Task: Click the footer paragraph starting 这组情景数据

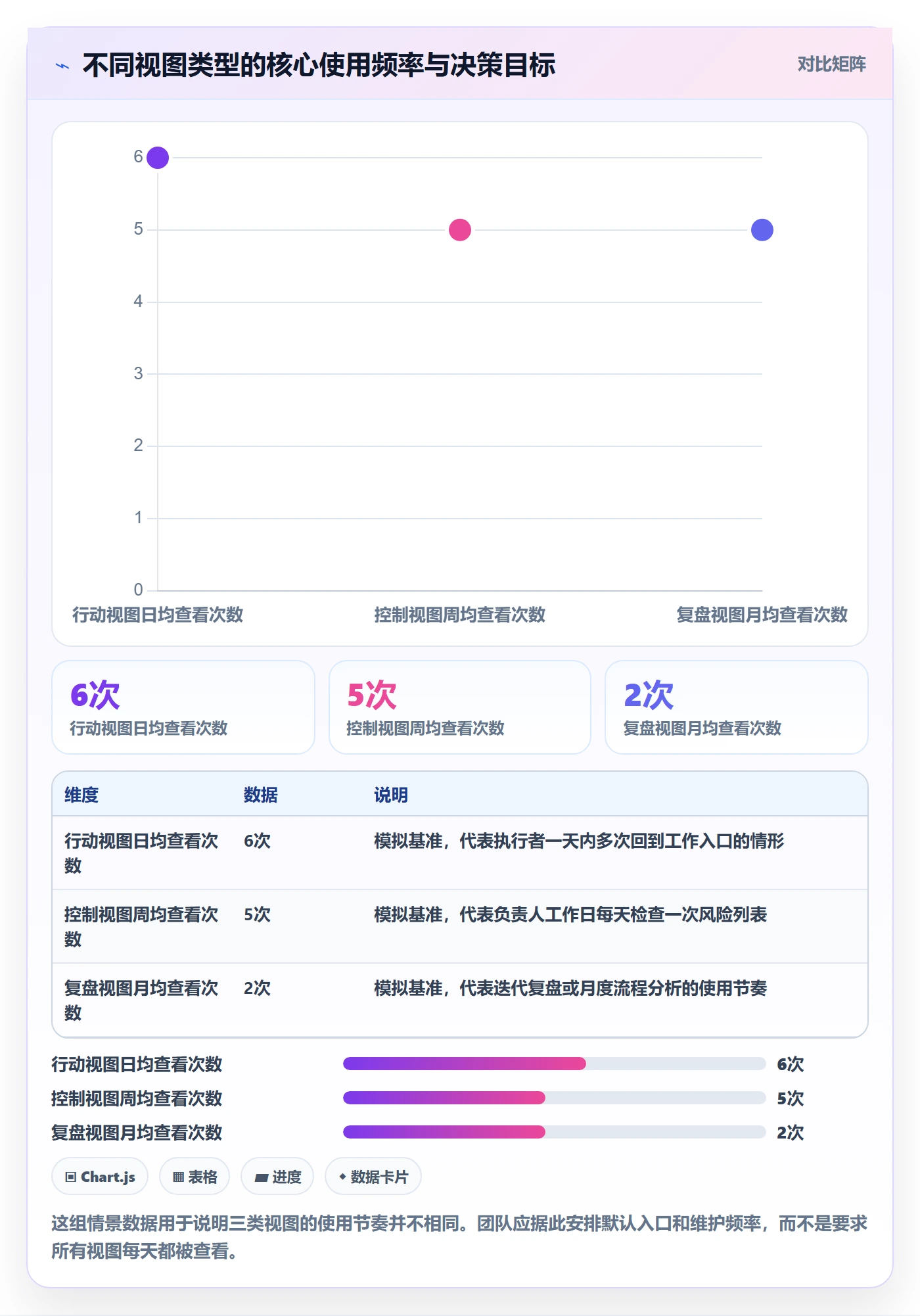Action: [x=459, y=1237]
